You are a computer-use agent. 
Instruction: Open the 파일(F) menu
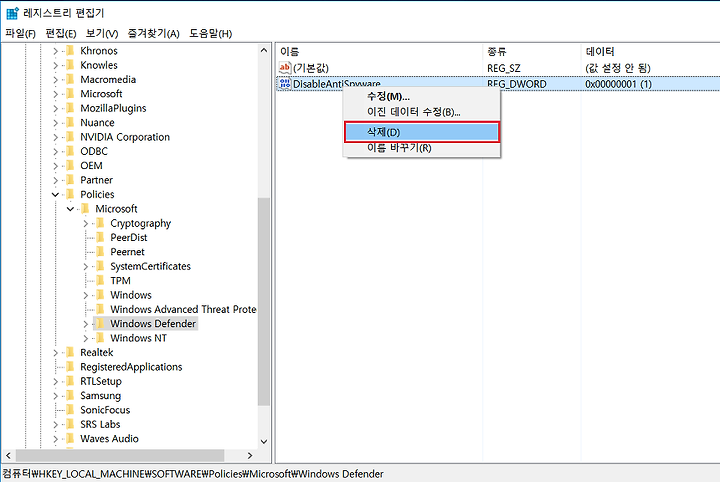[20, 34]
